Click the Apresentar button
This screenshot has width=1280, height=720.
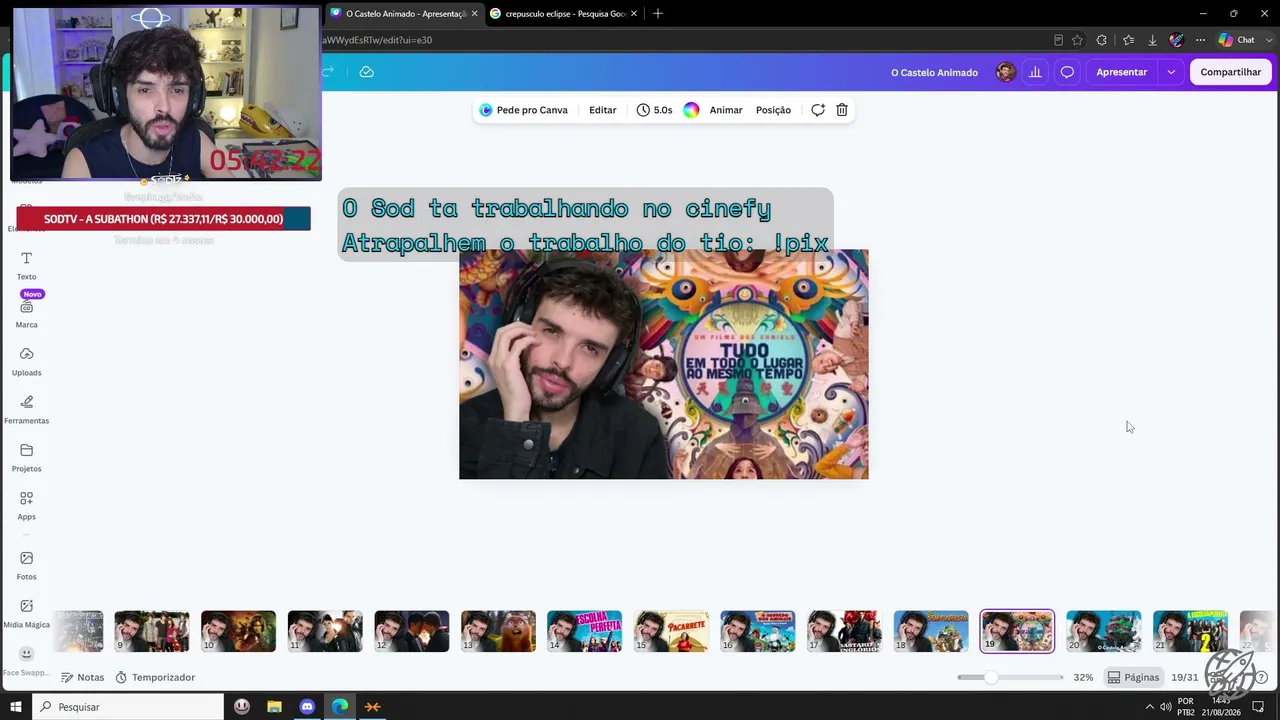[1122, 72]
